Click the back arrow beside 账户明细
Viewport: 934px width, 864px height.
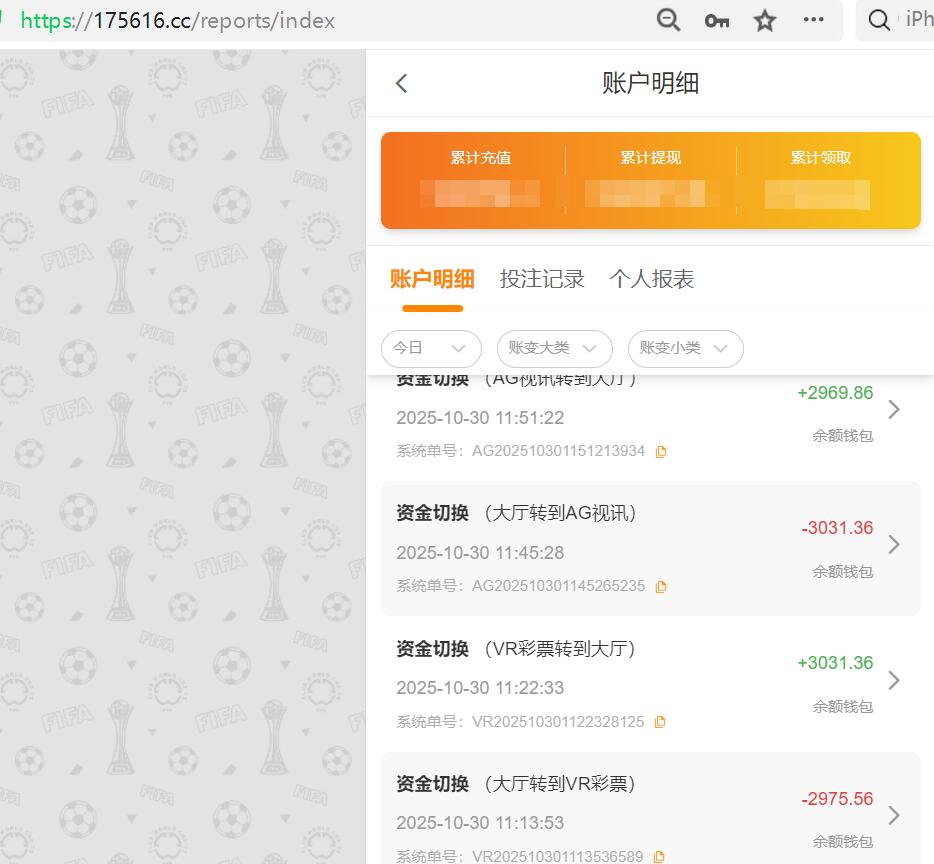[401, 83]
